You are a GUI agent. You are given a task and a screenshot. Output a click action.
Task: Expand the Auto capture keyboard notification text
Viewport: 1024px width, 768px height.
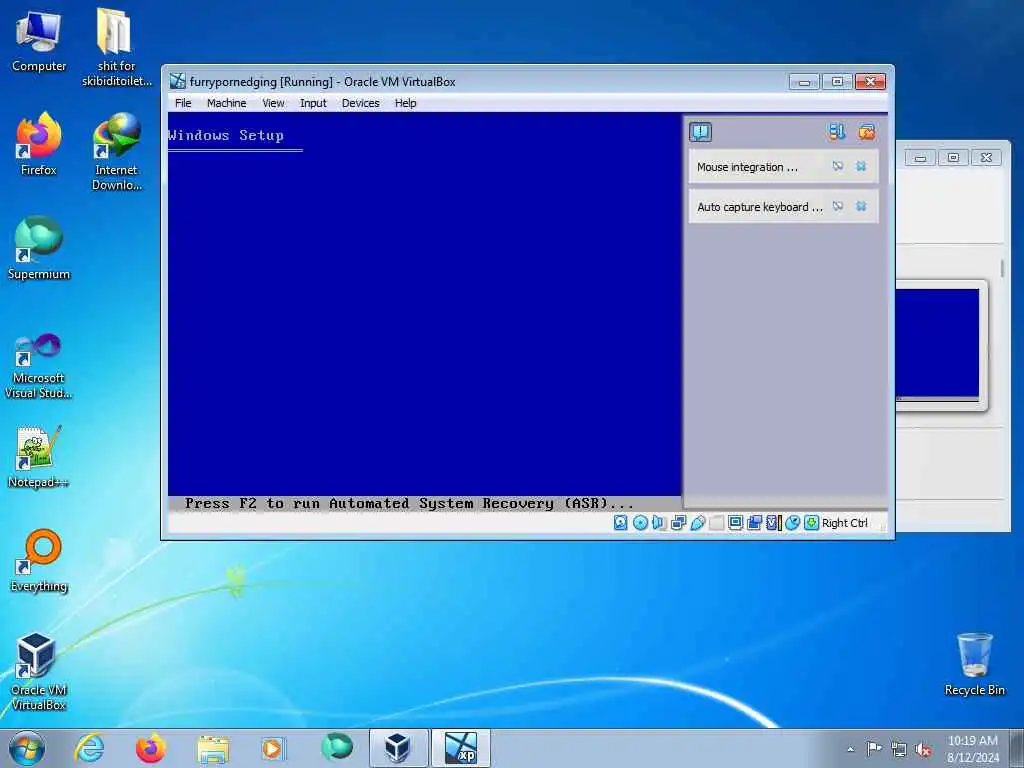tap(760, 207)
